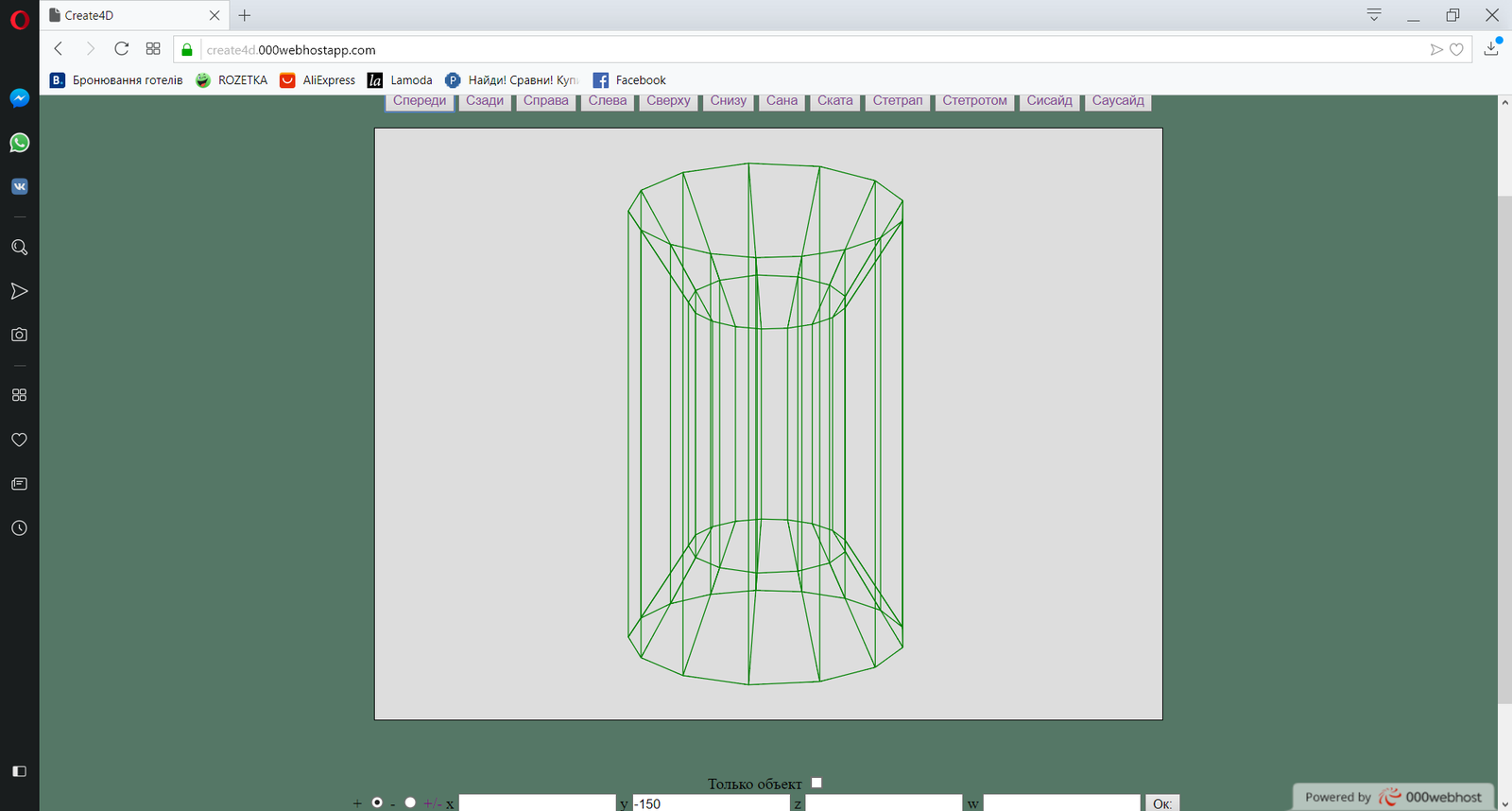Add page to bookmarks with heart icon
Screen dimensions: 1512x811
[1457, 50]
